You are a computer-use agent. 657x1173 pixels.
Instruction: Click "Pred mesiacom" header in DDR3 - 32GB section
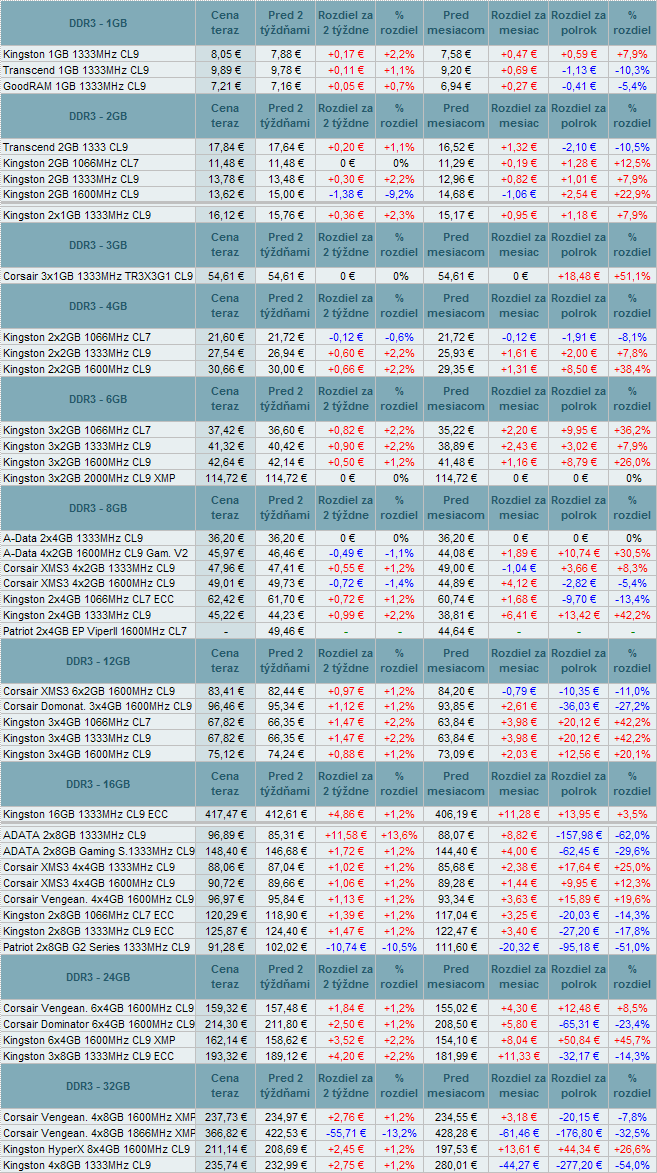pos(456,1086)
